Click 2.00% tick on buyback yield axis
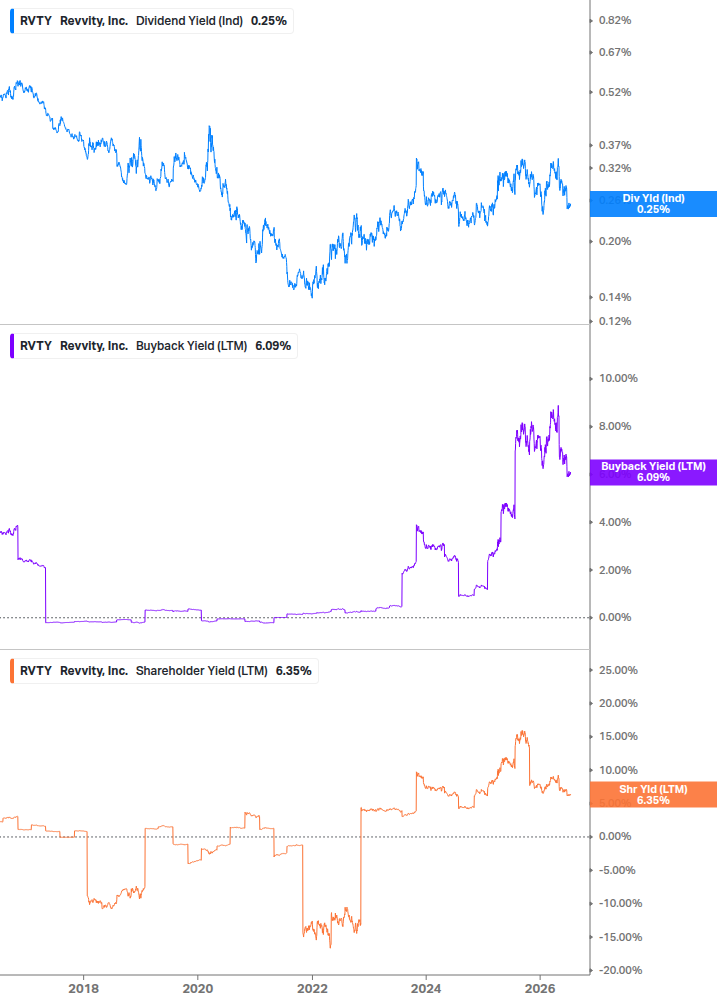717x1005 pixels. pyautogui.click(x=615, y=570)
